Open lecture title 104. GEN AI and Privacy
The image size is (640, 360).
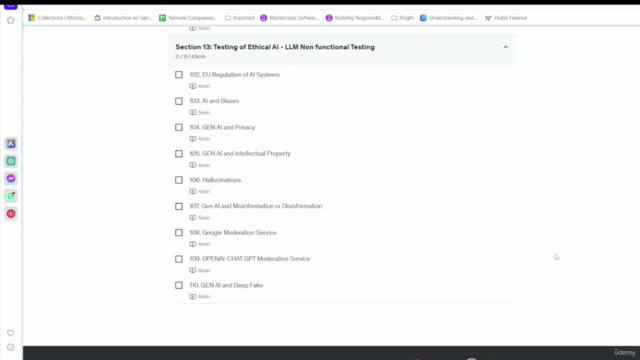tap(222, 127)
